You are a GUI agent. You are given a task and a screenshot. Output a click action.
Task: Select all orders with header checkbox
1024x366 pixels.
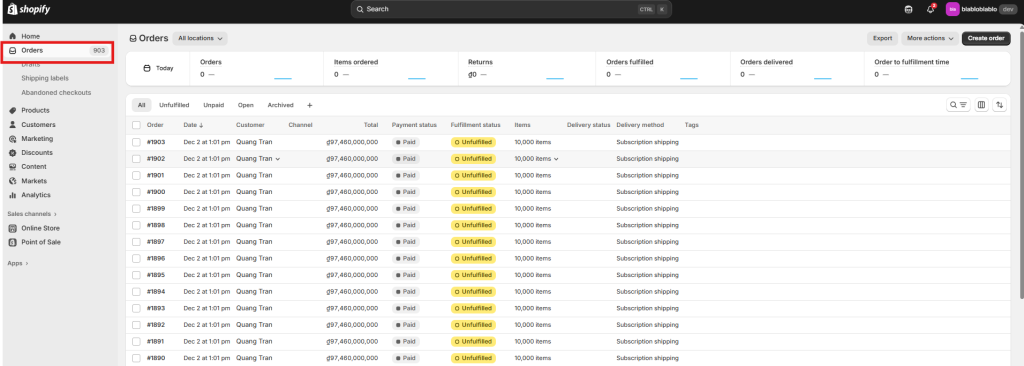coord(136,125)
